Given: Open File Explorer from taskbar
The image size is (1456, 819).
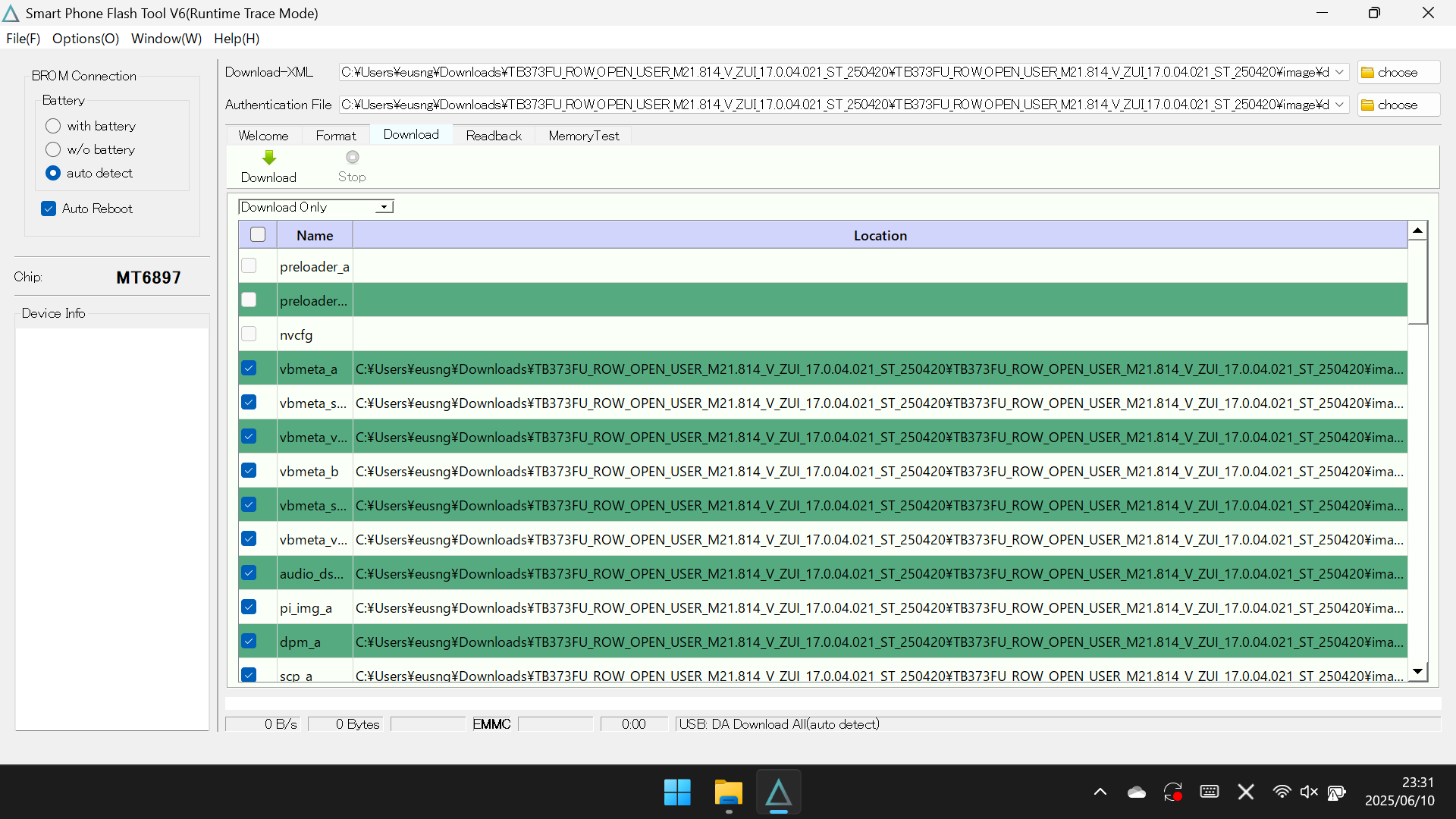Looking at the screenshot, I should 728,792.
